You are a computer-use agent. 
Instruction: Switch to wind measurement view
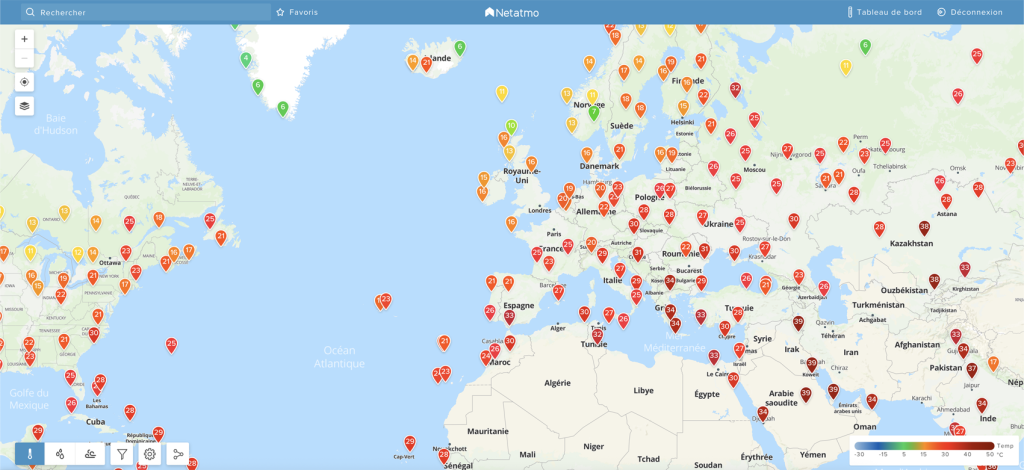(90, 454)
